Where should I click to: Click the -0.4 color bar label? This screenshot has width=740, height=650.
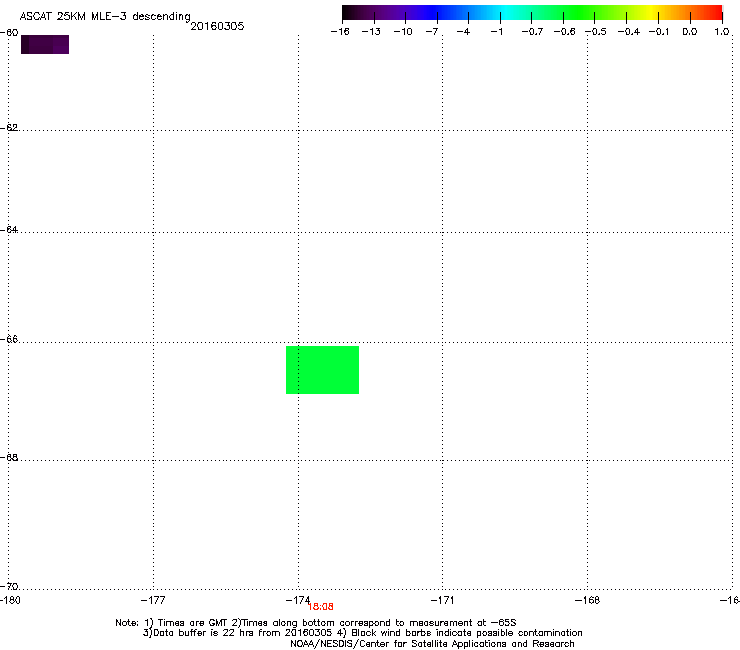pos(629,32)
